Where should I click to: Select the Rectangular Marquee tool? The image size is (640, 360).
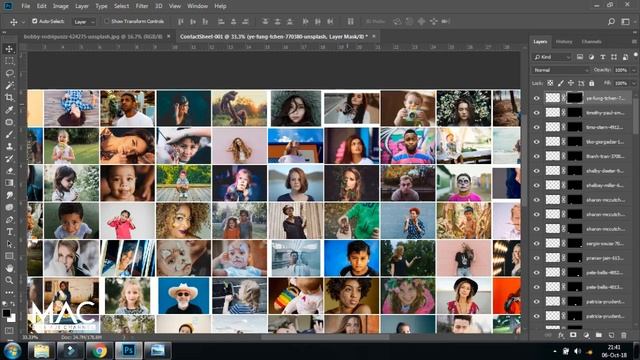(9, 61)
